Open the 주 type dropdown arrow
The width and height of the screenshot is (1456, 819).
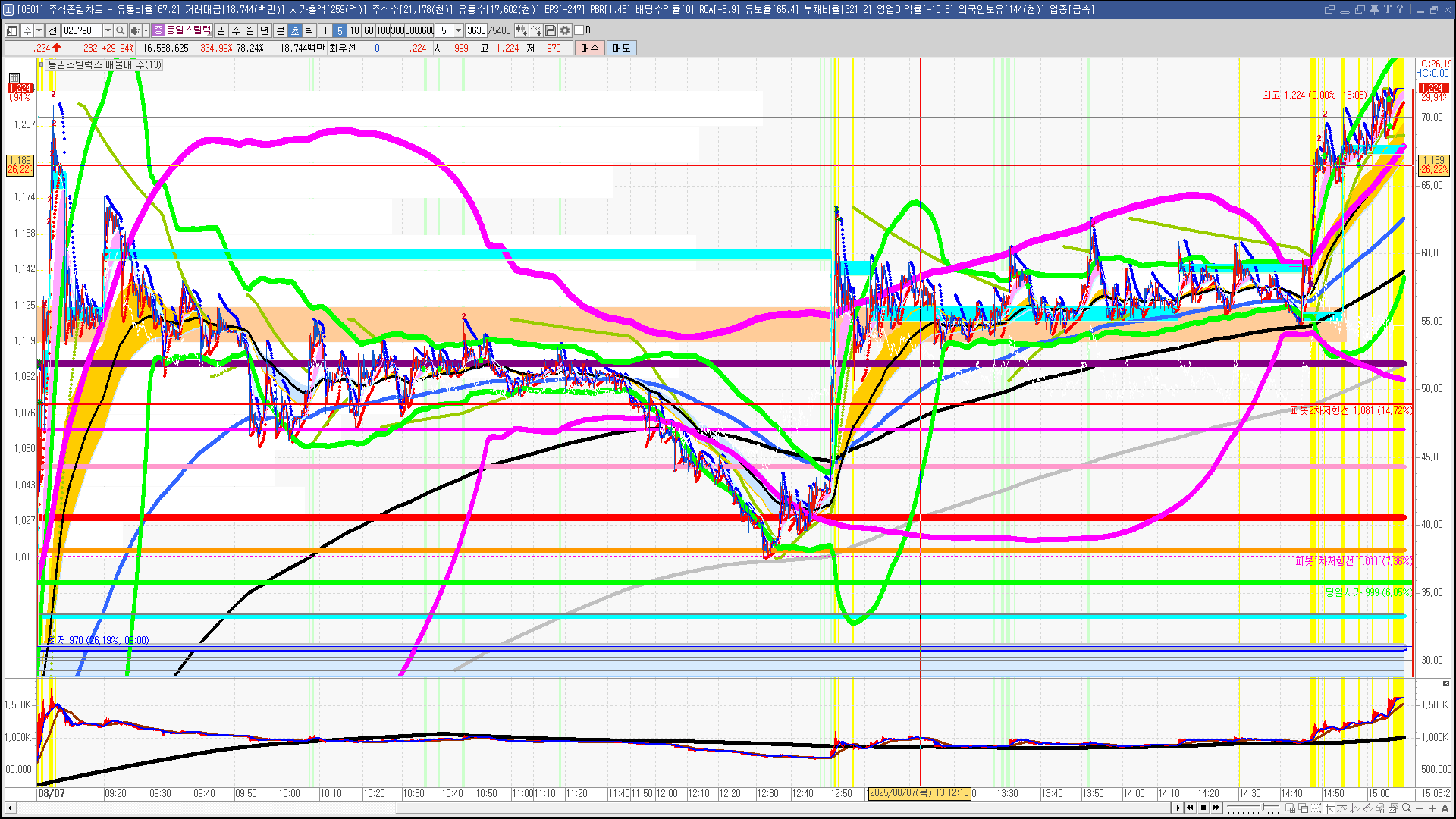click(39, 30)
